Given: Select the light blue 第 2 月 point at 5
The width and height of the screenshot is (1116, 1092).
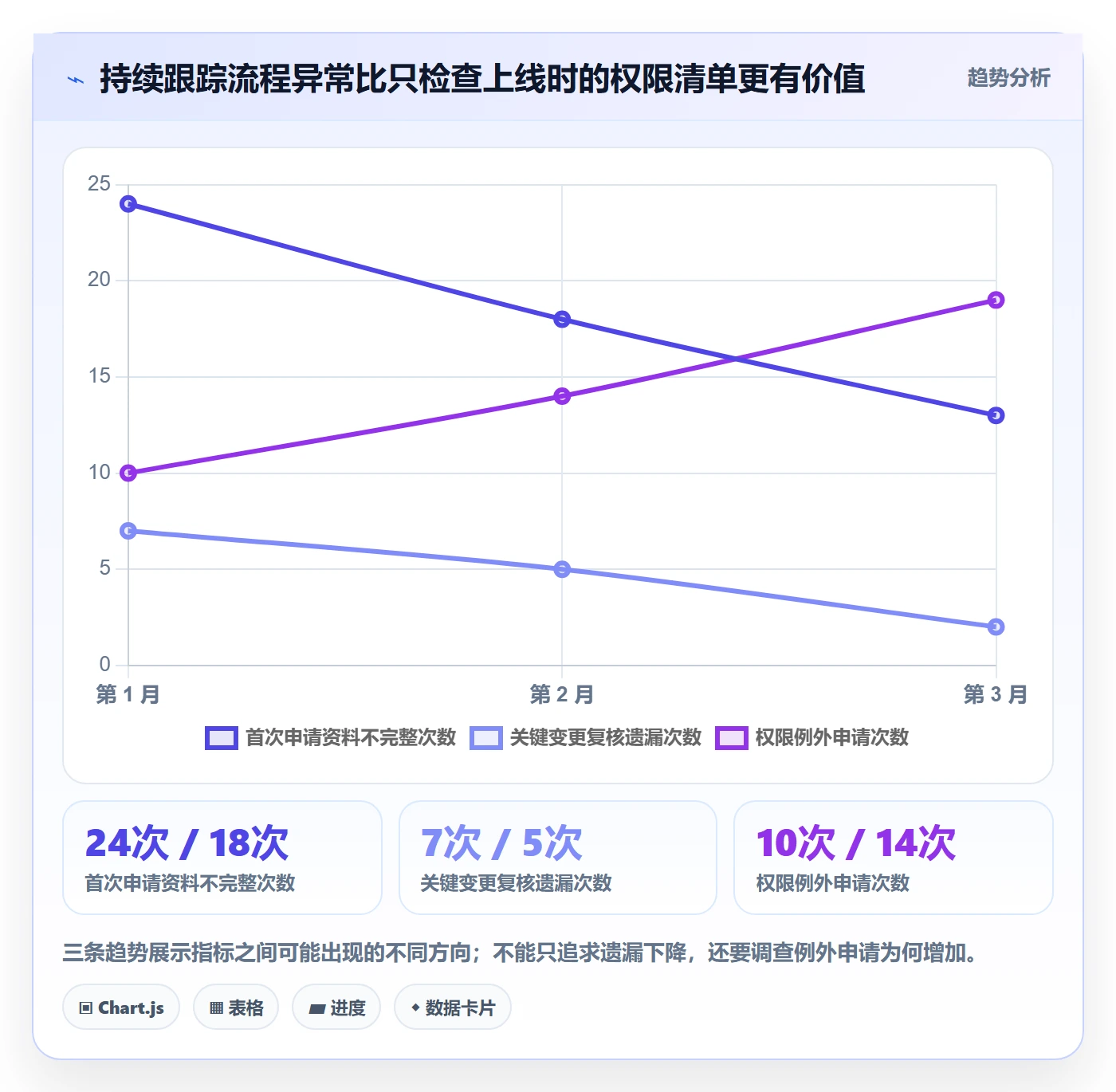Looking at the screenshot, I should (562, 569).
